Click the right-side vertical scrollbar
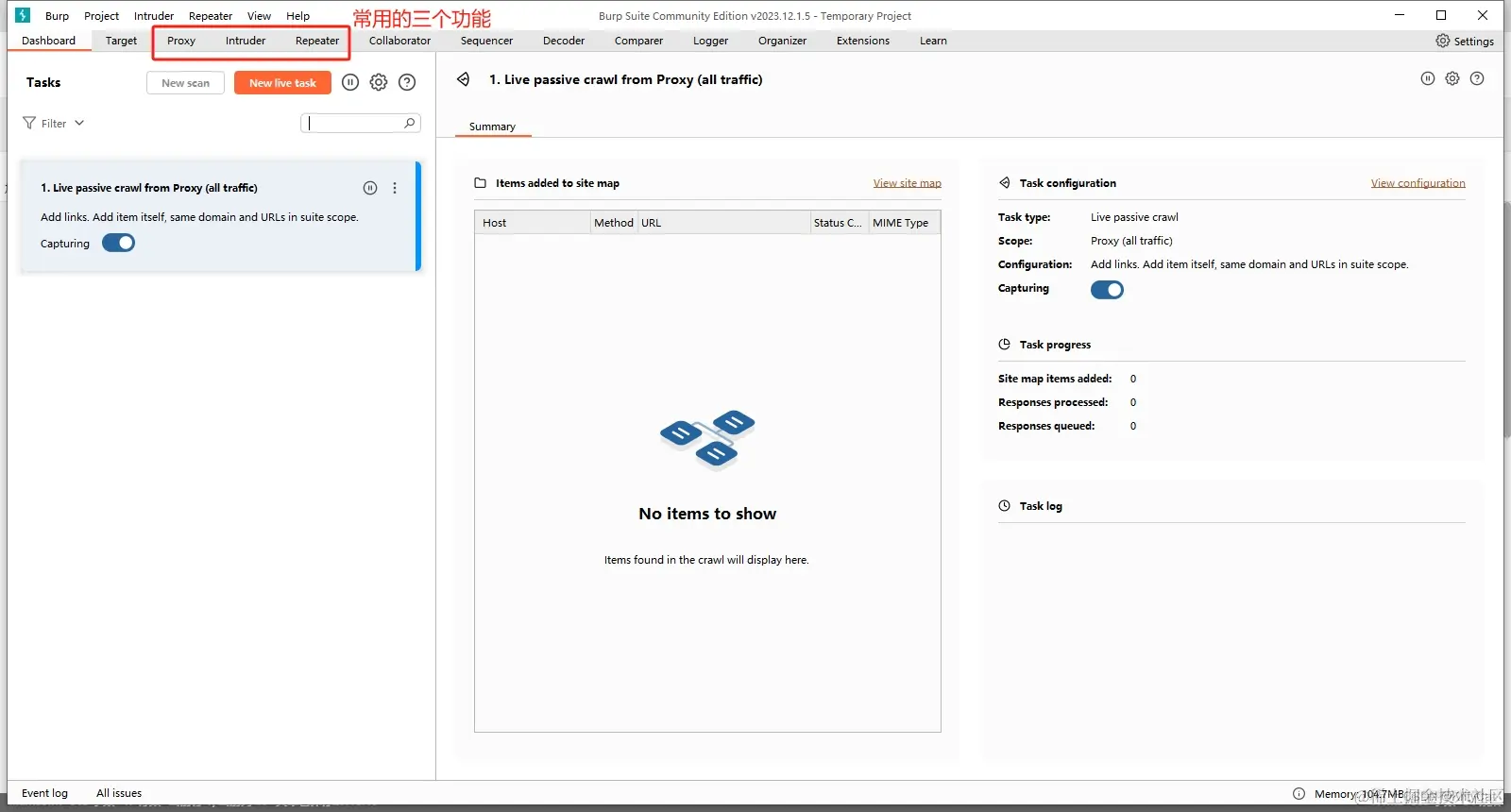The width and height of the screenshot is (1511, 812). tap(1507, 321)
